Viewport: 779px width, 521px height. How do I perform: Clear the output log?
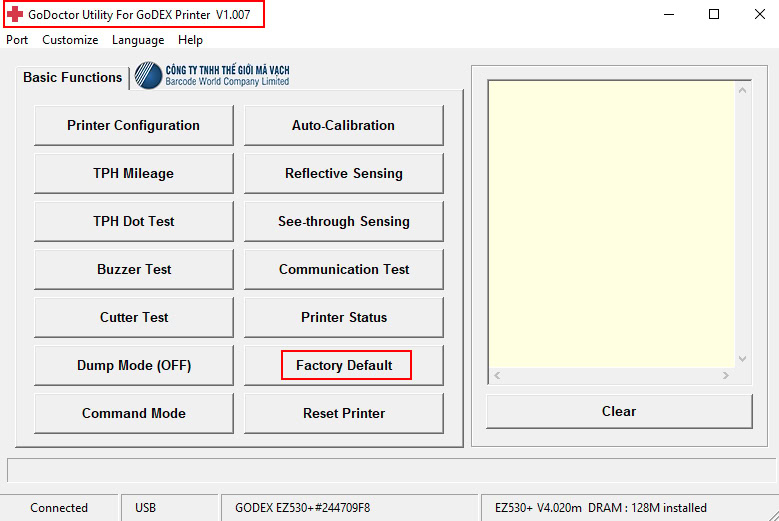tap(619, 411)
